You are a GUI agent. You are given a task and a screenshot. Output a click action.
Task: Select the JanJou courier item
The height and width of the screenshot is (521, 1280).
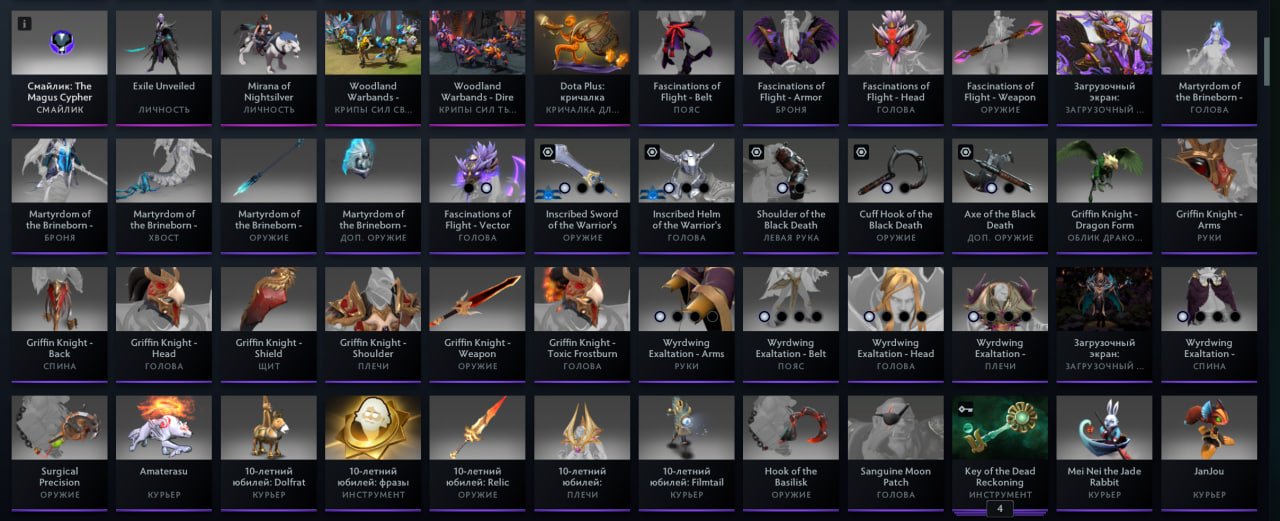pyautogui.click(x=1209, y=452)
